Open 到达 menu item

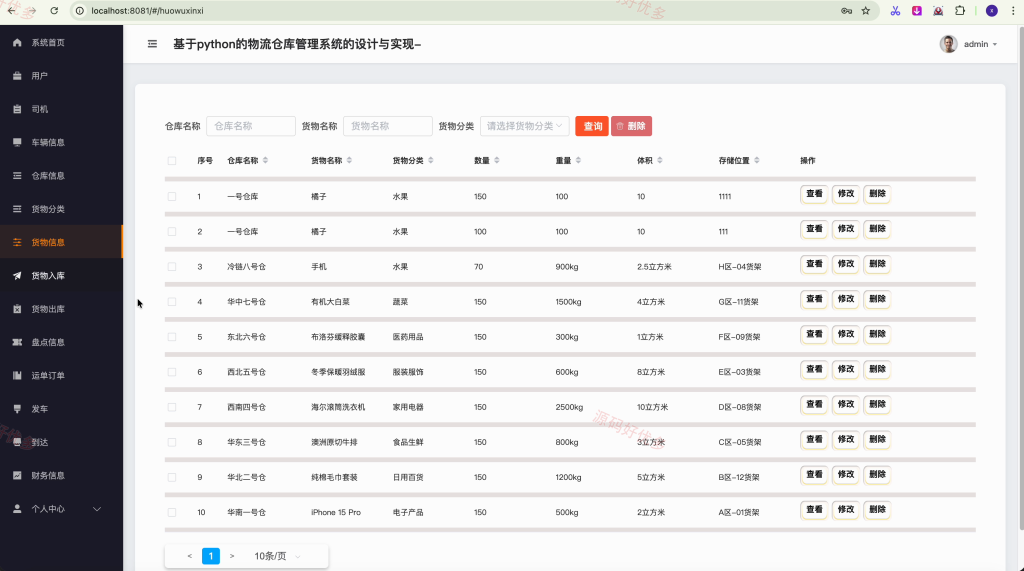click(61, 442)
